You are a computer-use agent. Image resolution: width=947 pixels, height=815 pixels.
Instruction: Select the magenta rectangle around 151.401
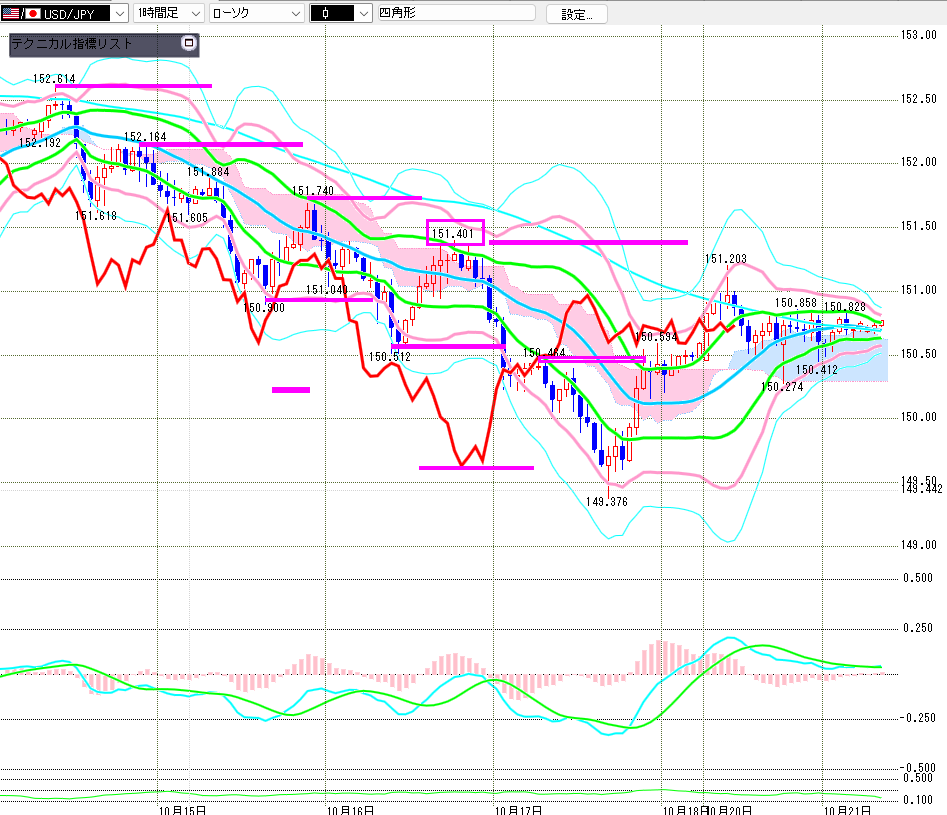point(455,232)
